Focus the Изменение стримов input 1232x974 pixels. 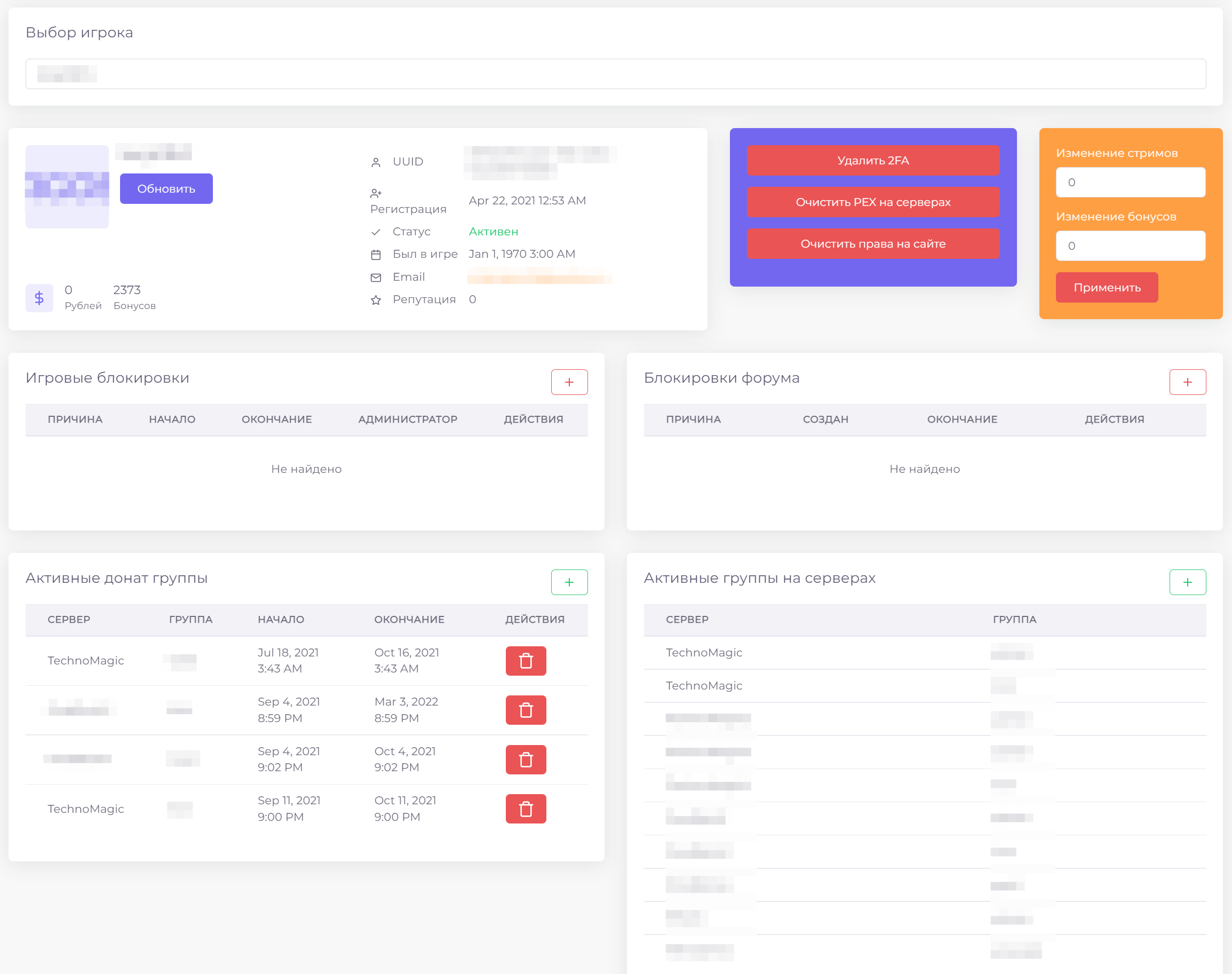point(1131,183)
